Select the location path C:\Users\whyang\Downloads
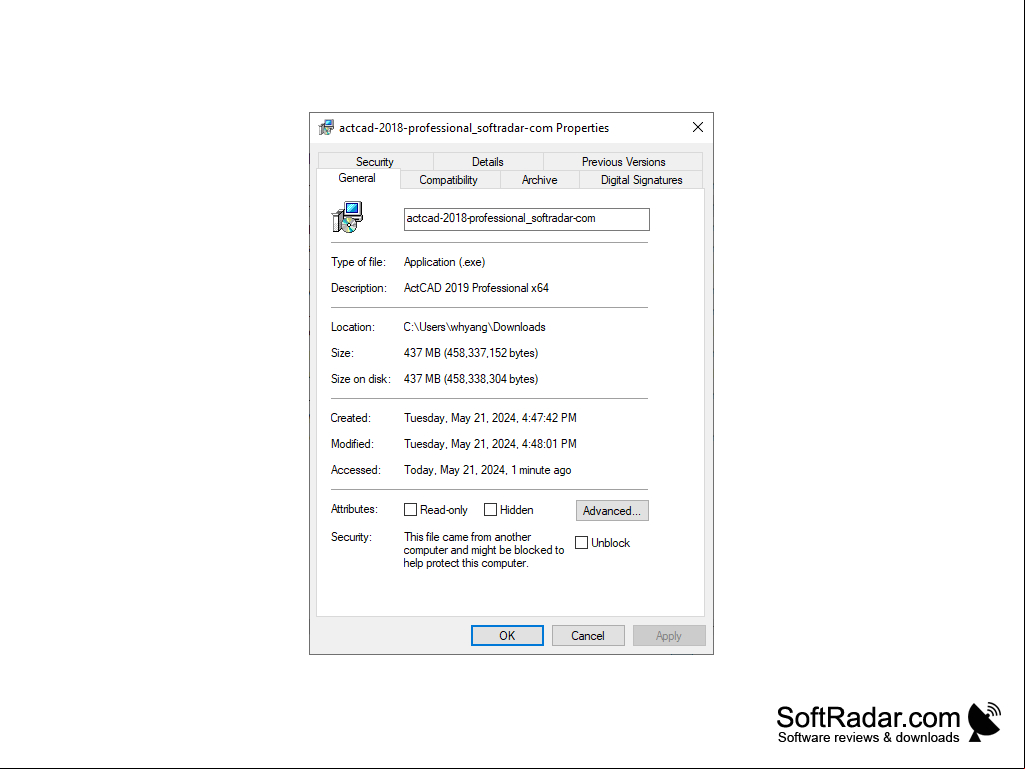1025x769 pixels. pyautogui.click(x=475, y=327)
